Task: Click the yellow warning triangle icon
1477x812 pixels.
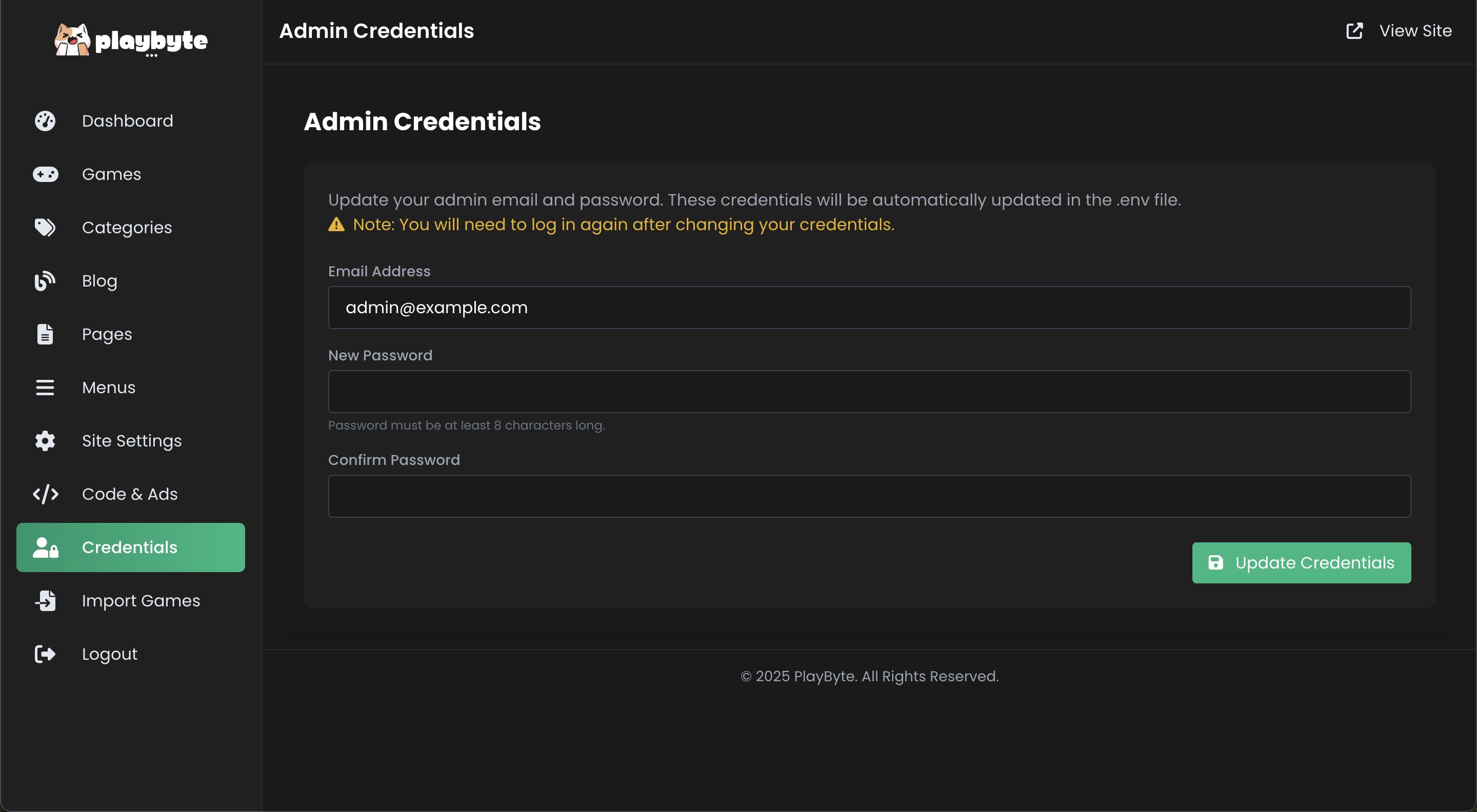Action: [x=336, y=224]
